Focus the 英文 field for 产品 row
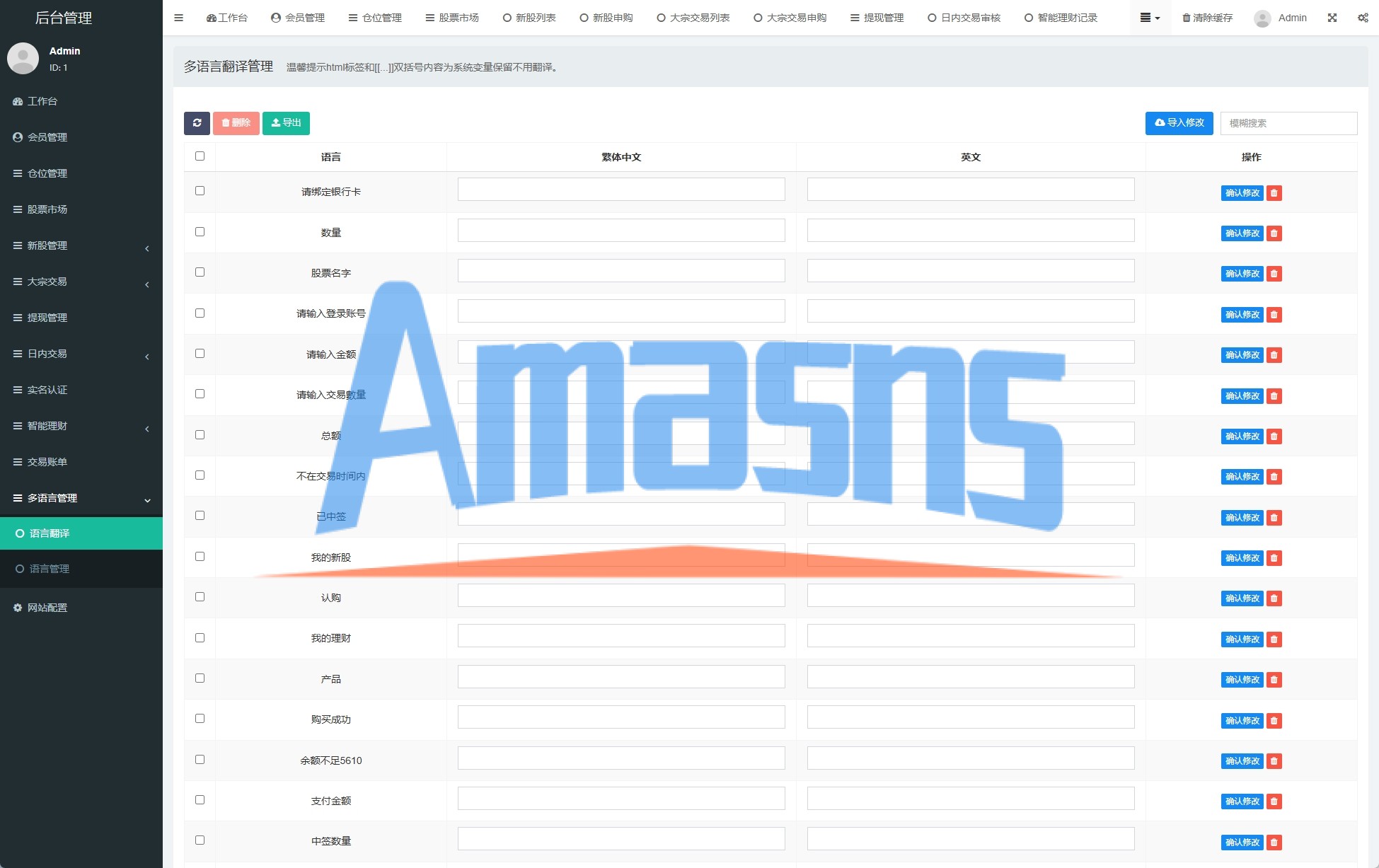 [971, 676]
